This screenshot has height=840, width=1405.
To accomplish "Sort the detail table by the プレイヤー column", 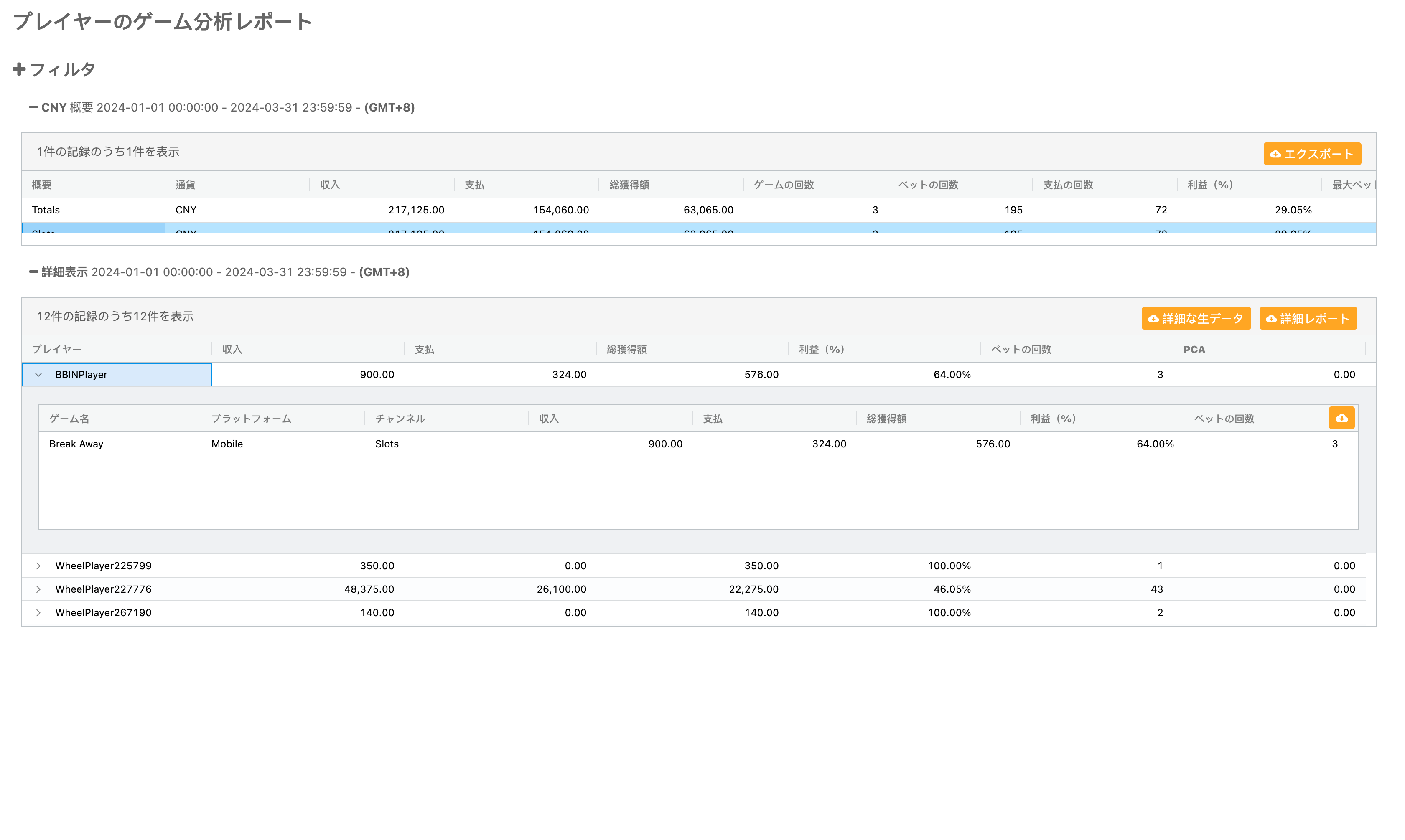I will 57,349.
